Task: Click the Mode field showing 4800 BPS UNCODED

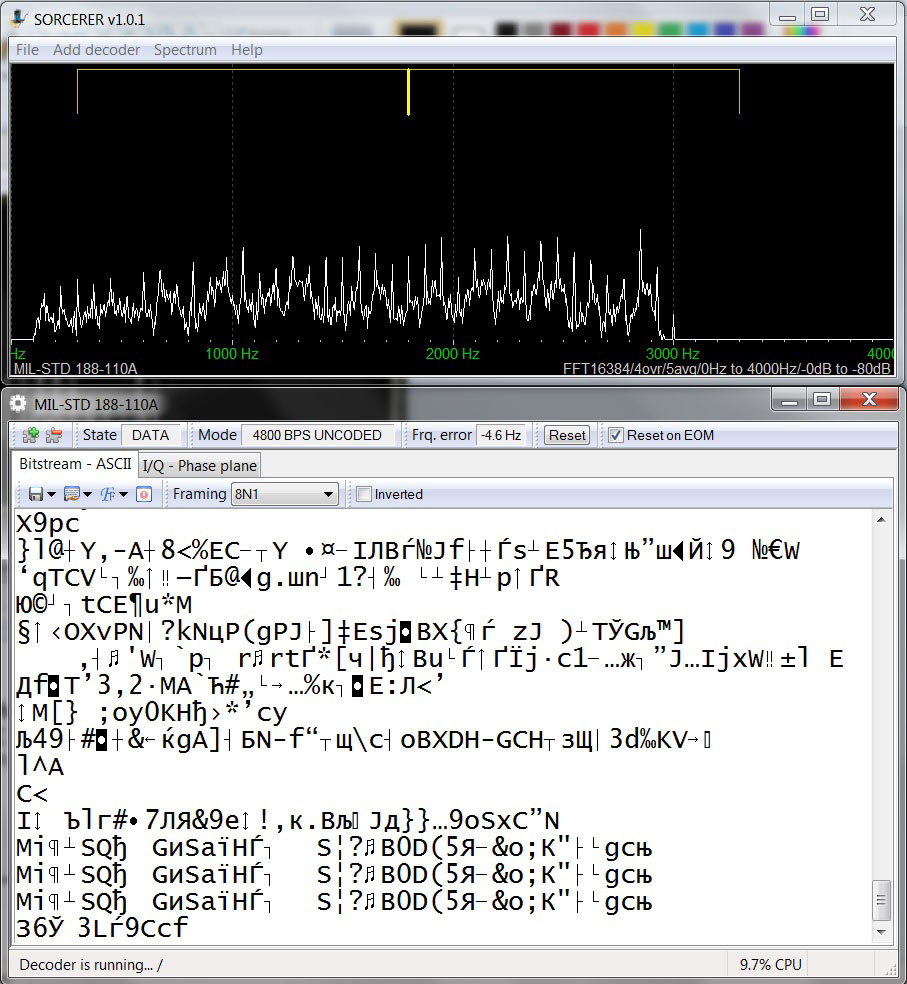Action: pos(317,435)
